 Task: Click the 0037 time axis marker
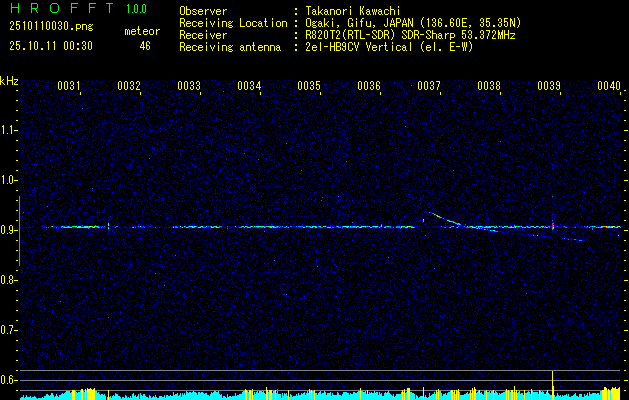coord(429,86)
